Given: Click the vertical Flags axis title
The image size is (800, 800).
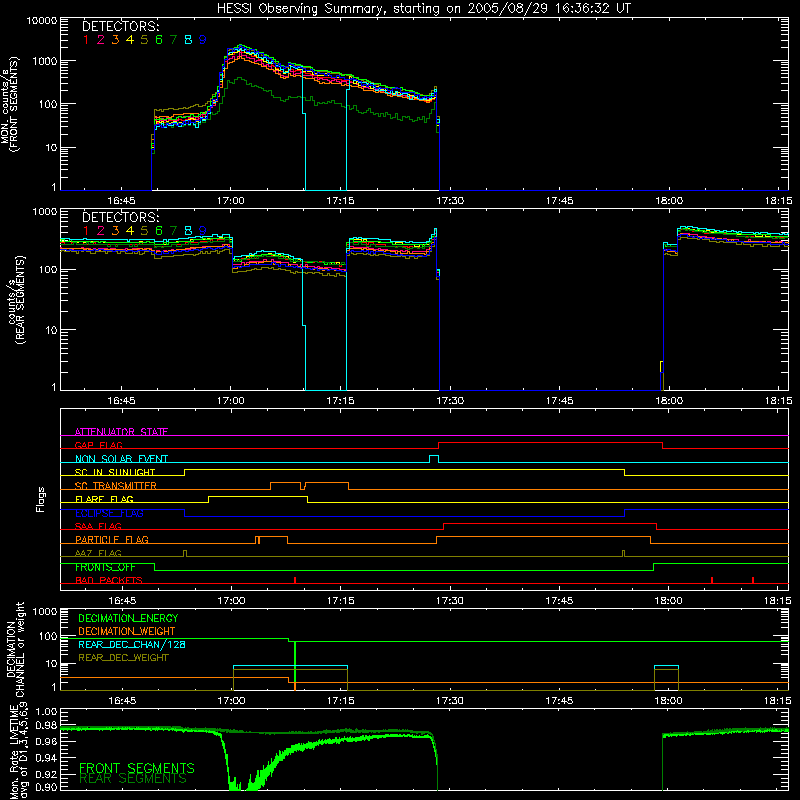Looking at the screenshot, I should point(41,499).
